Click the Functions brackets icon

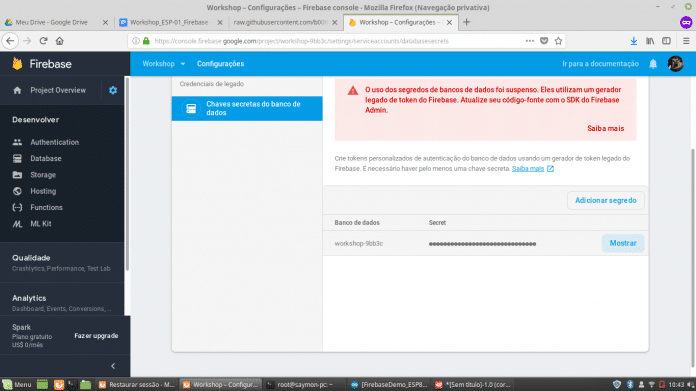click(x=17, y=207)
